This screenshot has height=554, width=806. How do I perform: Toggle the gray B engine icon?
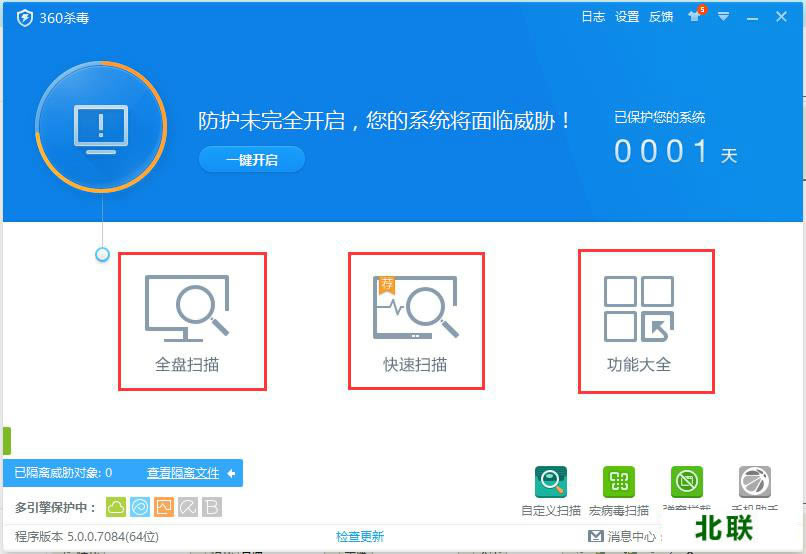point(212,507)
